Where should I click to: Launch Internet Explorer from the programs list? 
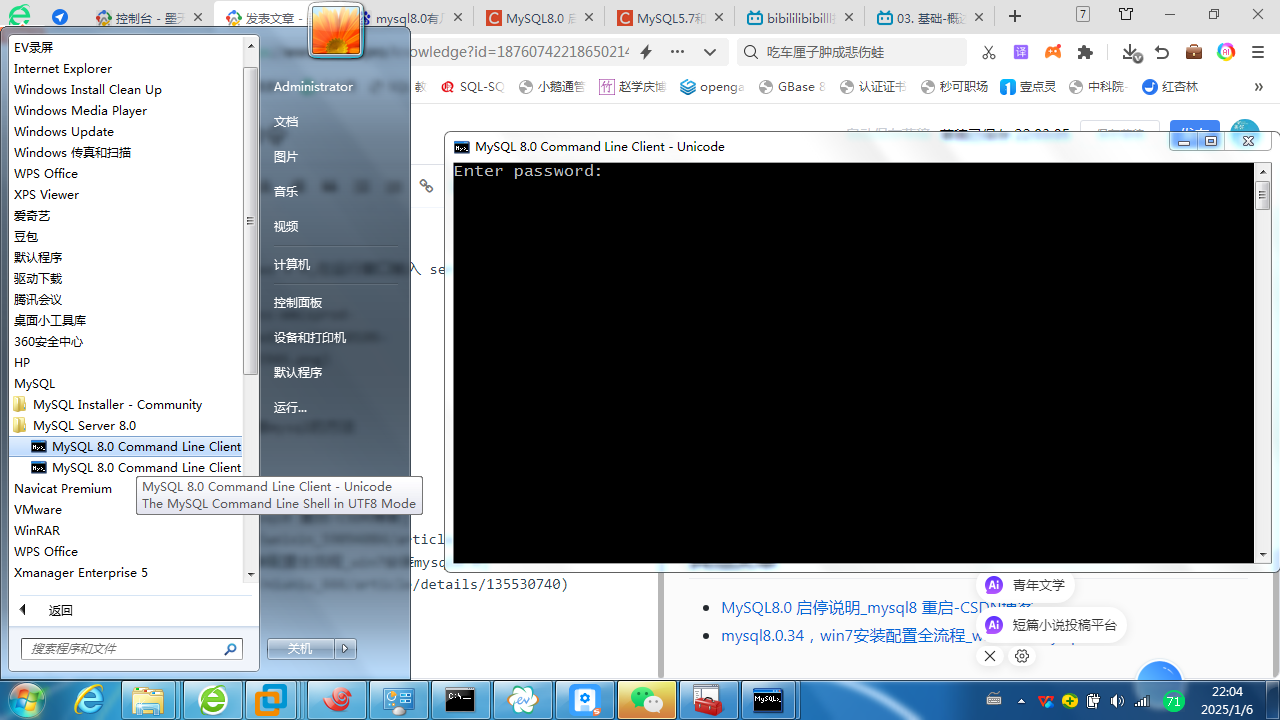click(63, 69)
